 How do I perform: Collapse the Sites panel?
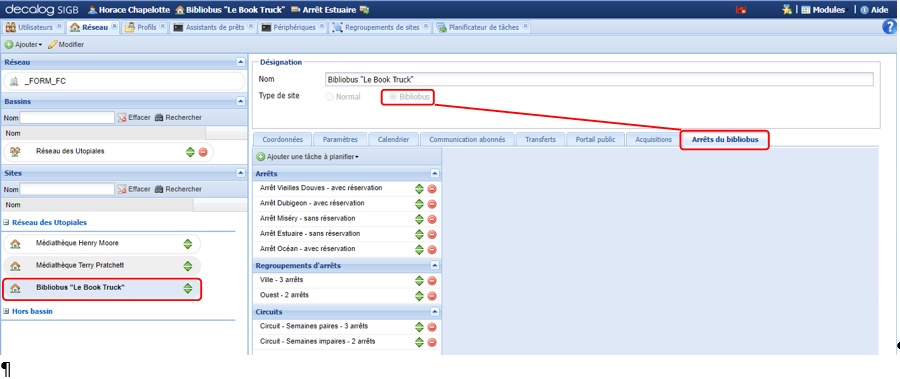click(x=240, y=173)
